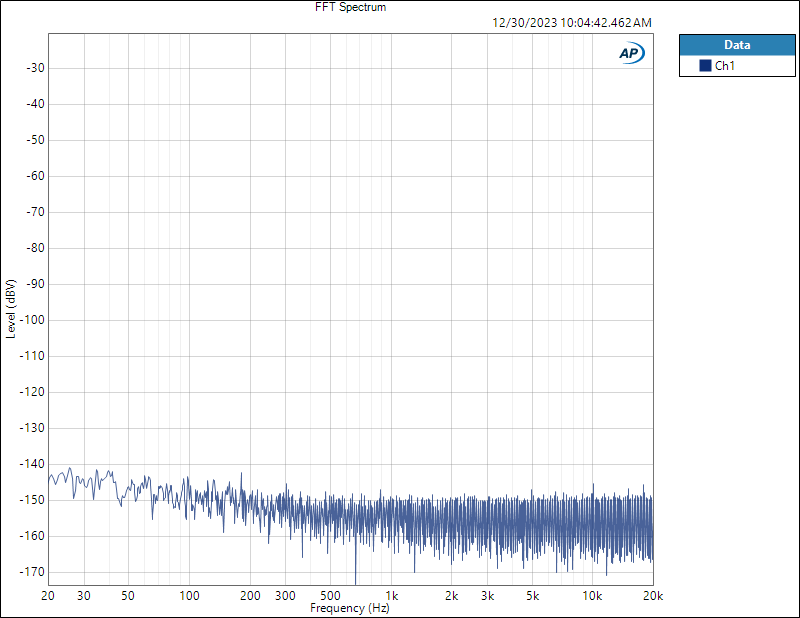The width and height of the screenshot is (800, 618).
Task: Click the -170 Y-axis tick label
Action: pyautogui.click(x=32, y=572)
